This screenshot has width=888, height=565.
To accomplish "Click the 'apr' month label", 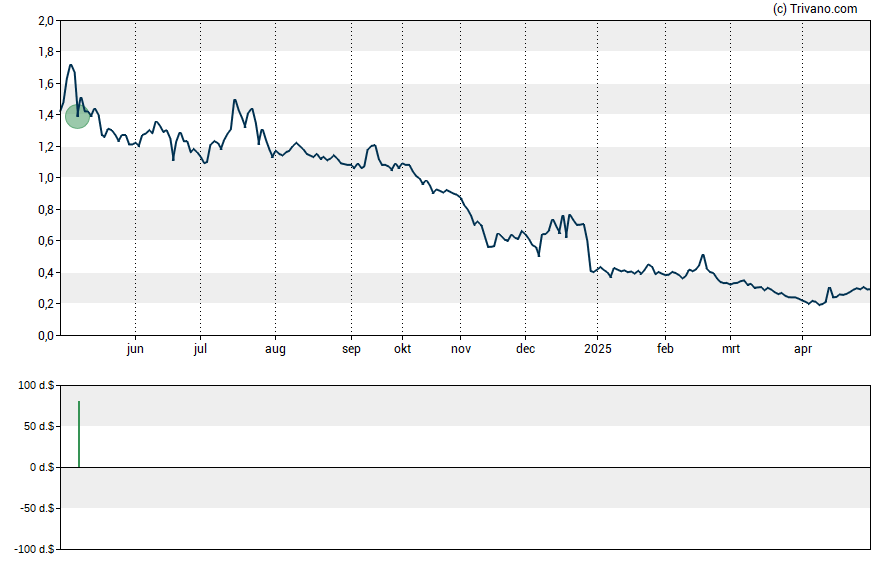I will 802,349.
